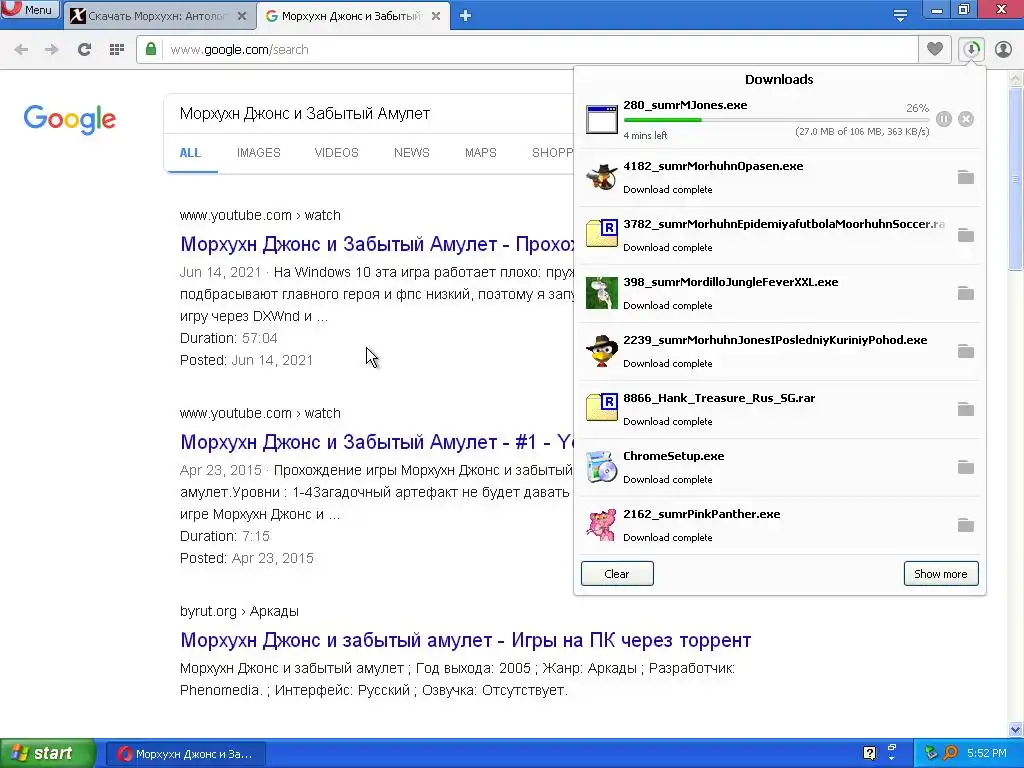Toggle the downloads toolbar icon
The width and height of the screenshot is (1024, 768).
tap(972, 50)
